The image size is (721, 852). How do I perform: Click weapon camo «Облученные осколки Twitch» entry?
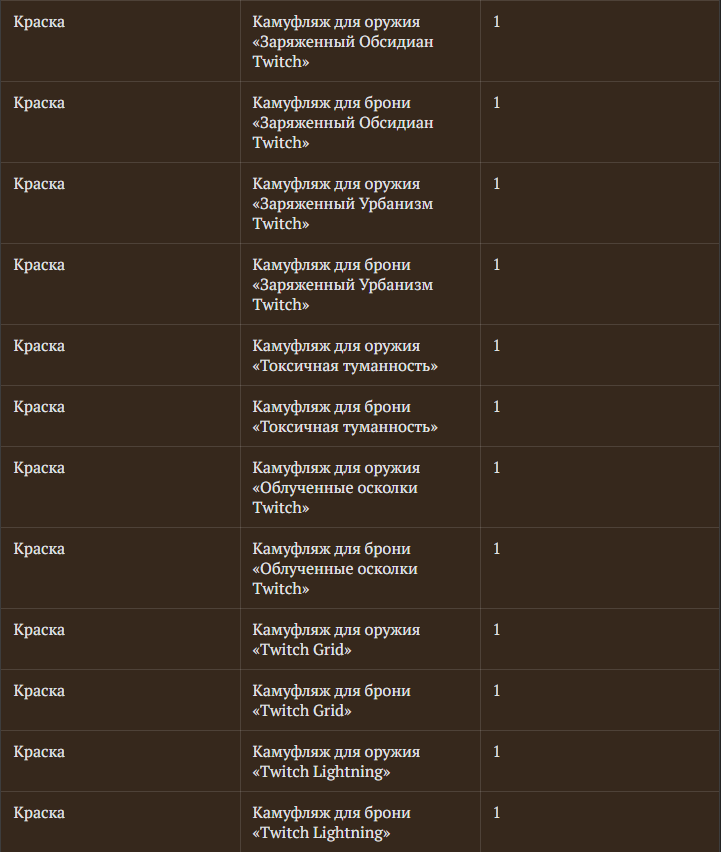pyautogui.click(x=336, y=487)
